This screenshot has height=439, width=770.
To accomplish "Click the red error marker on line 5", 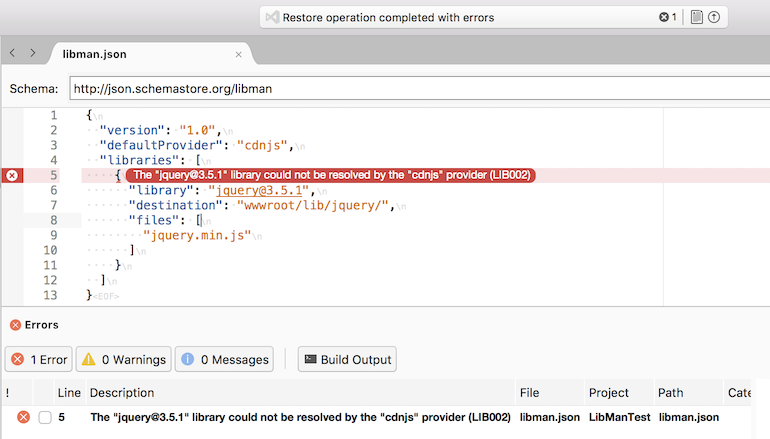I will (x=12, y=175).
